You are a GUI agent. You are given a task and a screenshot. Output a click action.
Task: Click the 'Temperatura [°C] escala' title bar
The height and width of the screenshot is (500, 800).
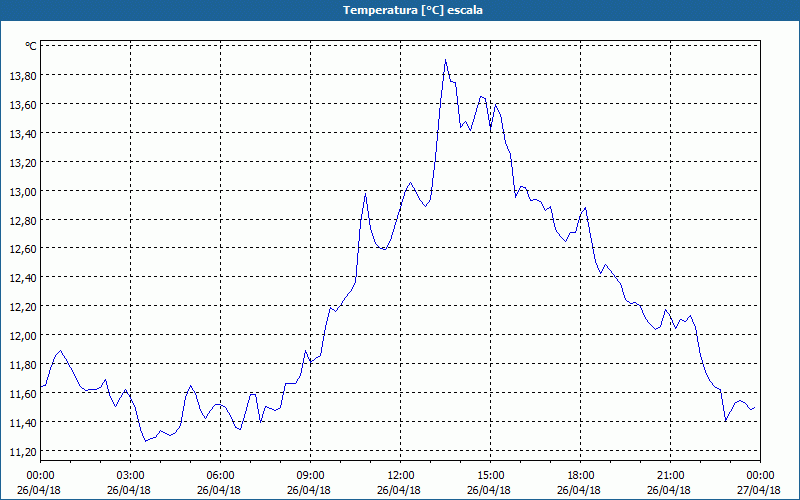coord(400,10)
